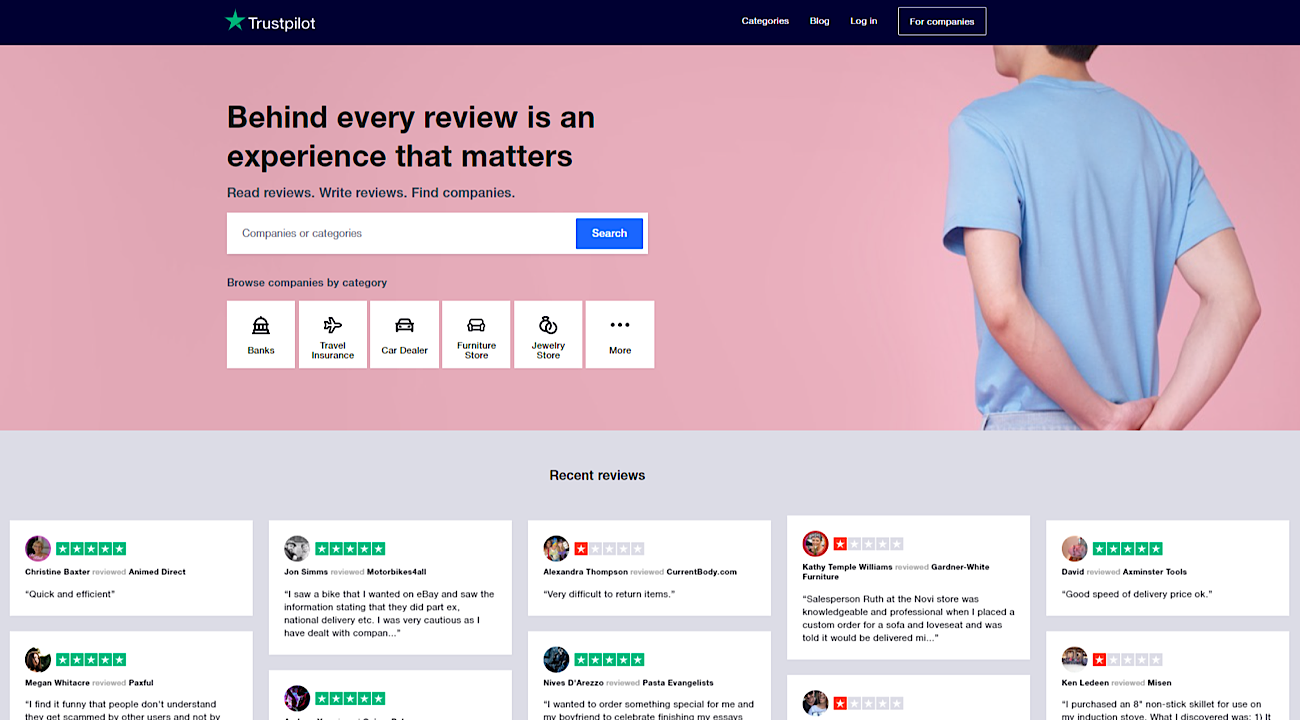Click the "Read reviews. Write reviews. Find companies." tagline
The height and width of the screenshot is (720, 1300).
pos(371,192)
